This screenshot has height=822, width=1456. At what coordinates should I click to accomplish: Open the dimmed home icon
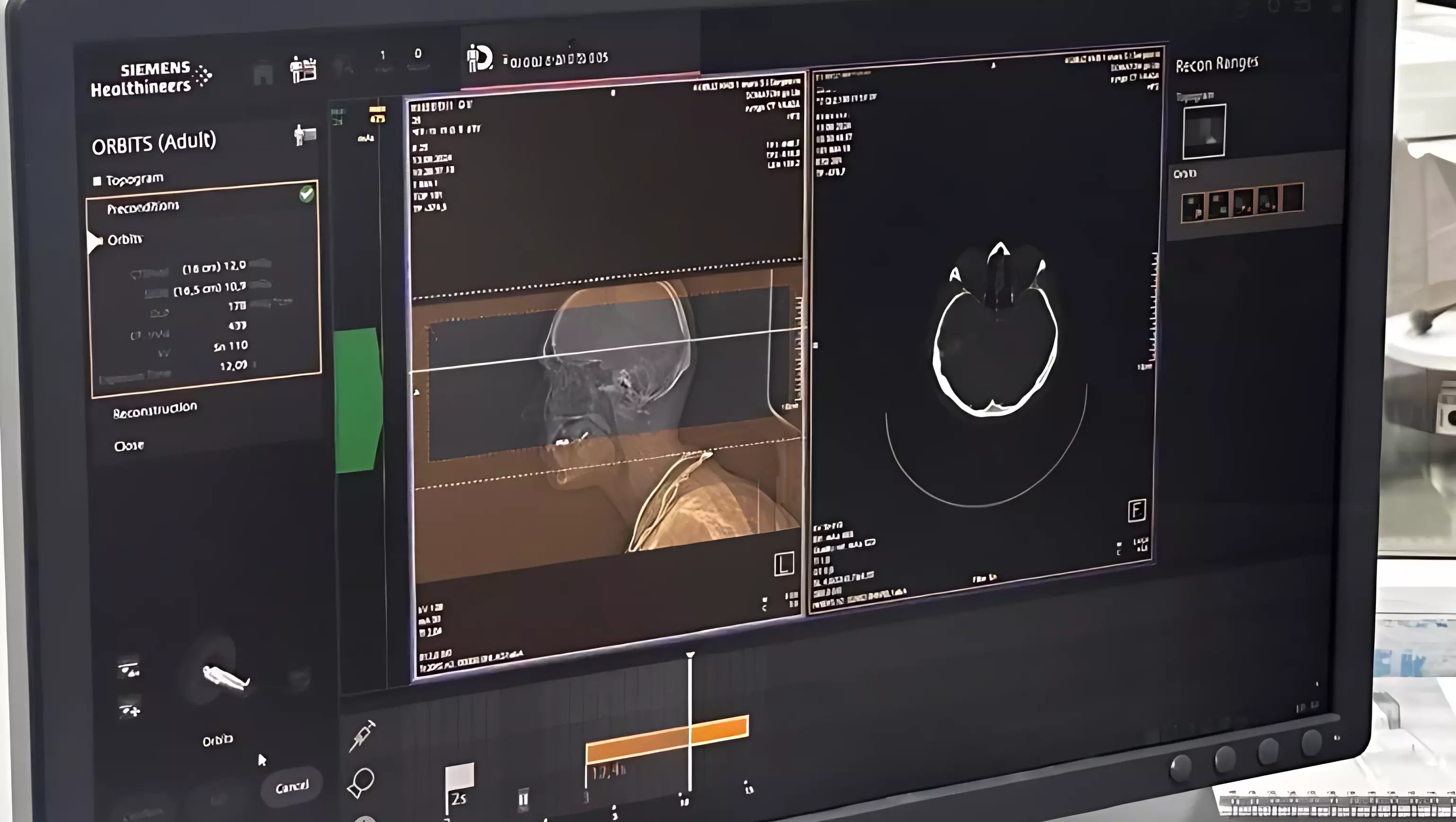(264, 74)
